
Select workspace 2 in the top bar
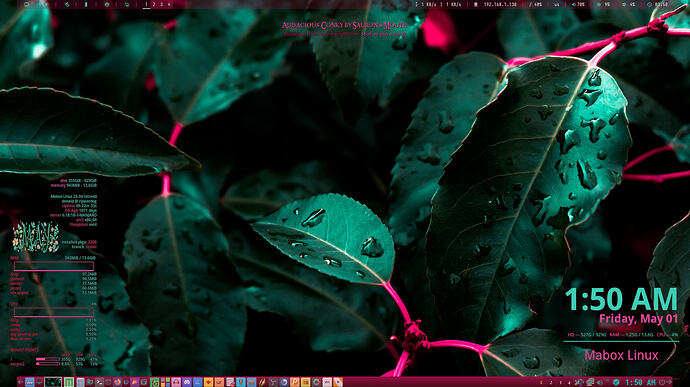154,4
